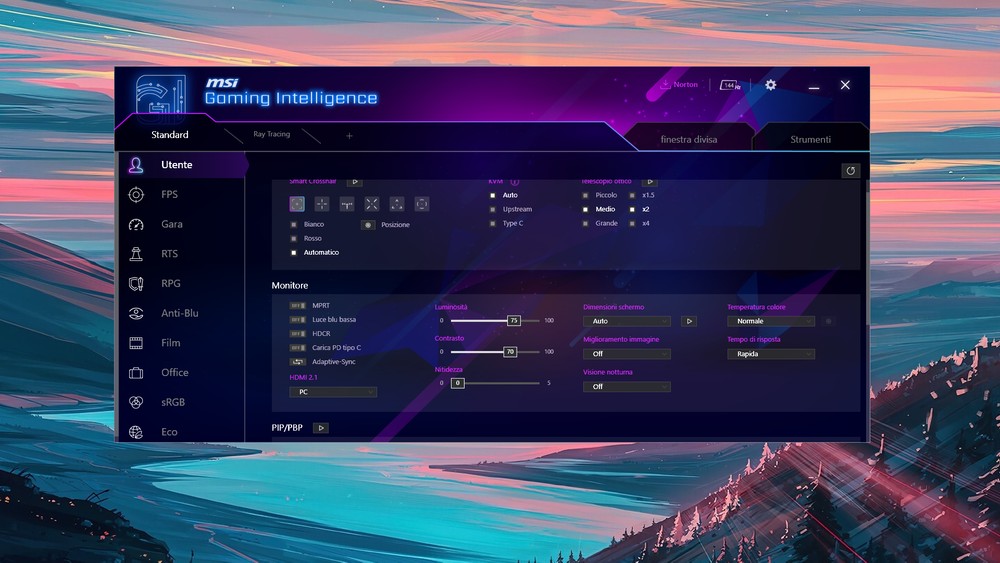Pick the Gara speedometer icon

[136, 224]
